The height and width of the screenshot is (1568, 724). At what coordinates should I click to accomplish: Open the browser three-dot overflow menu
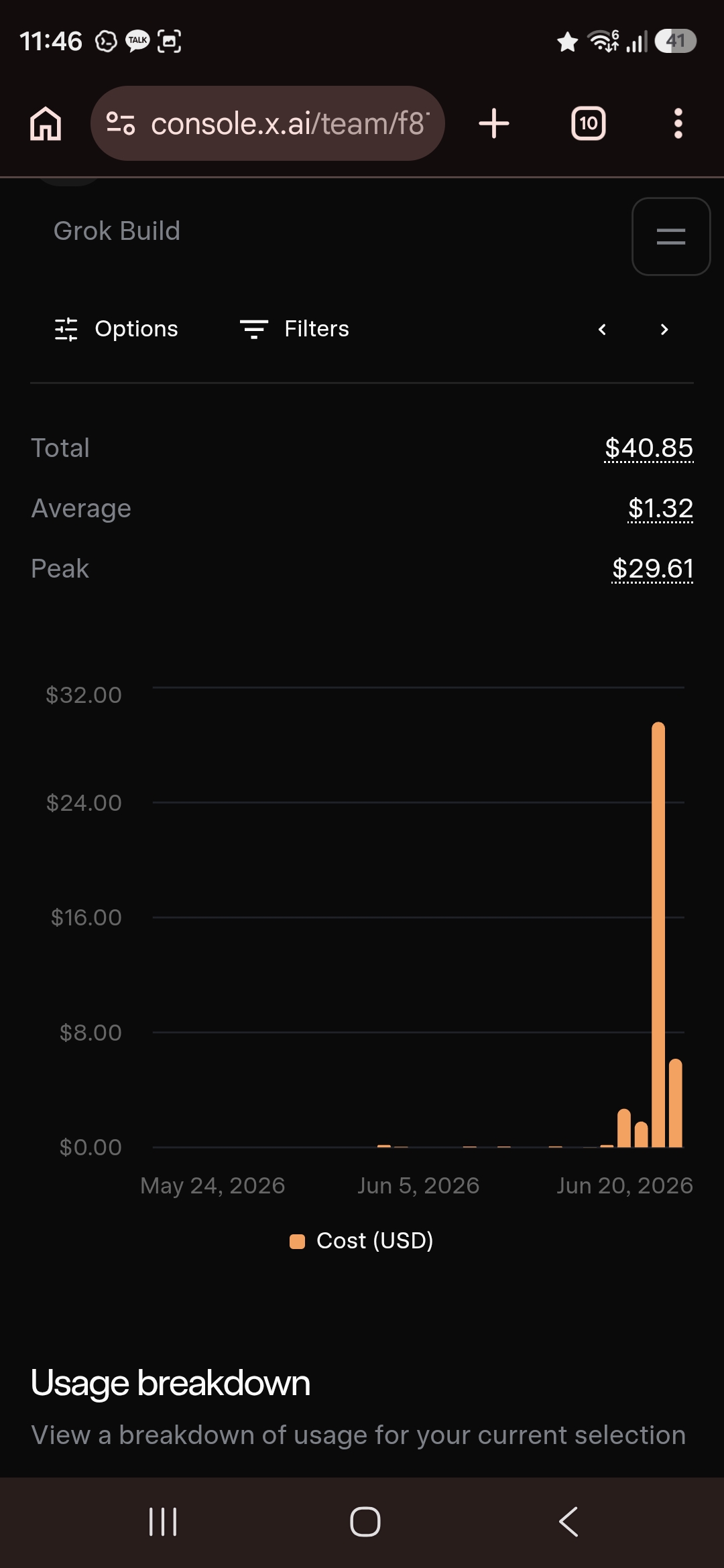click(678, 123)
